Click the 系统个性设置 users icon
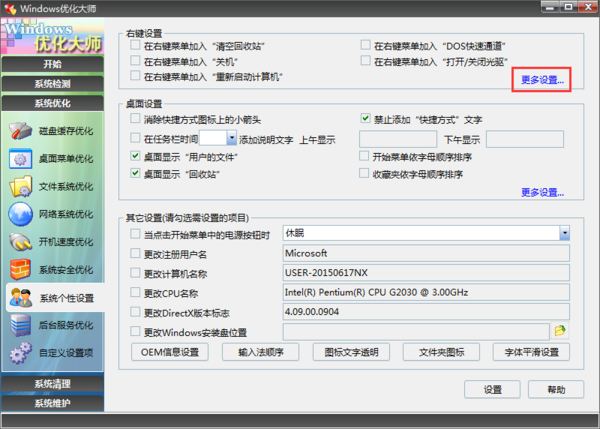 (x=21, y=298)
